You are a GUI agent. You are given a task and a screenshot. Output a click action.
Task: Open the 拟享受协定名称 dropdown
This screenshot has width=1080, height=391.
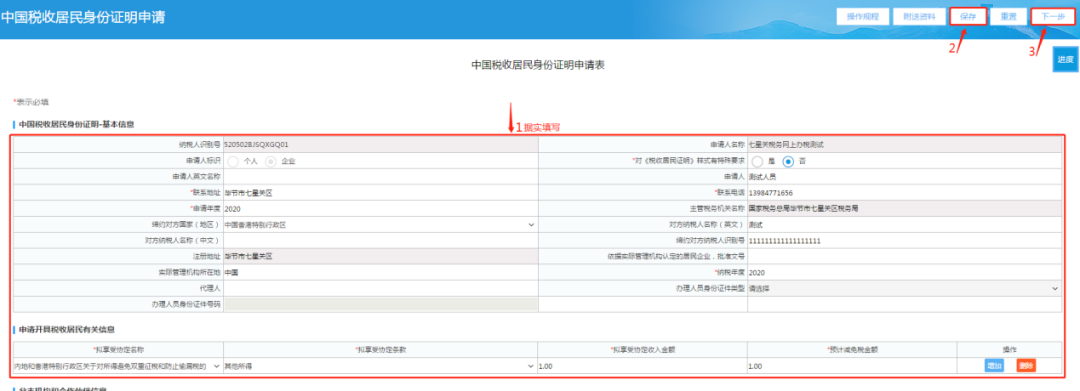coord(117,366)
